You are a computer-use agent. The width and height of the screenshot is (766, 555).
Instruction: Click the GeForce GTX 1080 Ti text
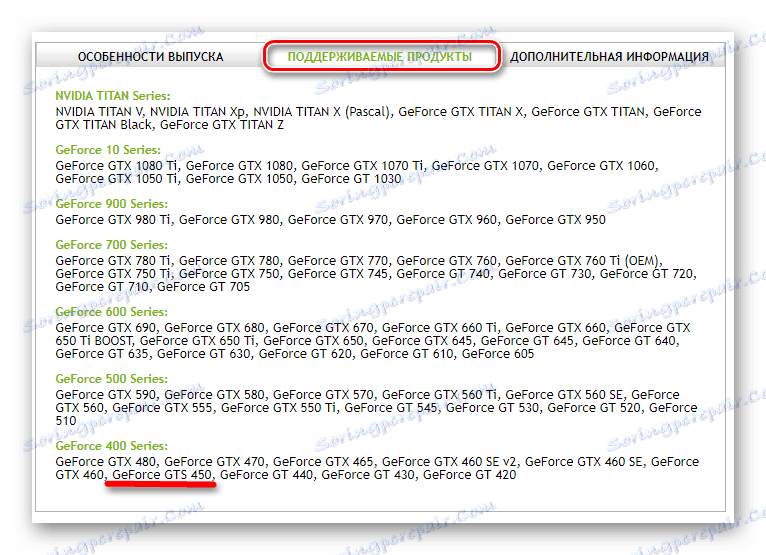116,166
